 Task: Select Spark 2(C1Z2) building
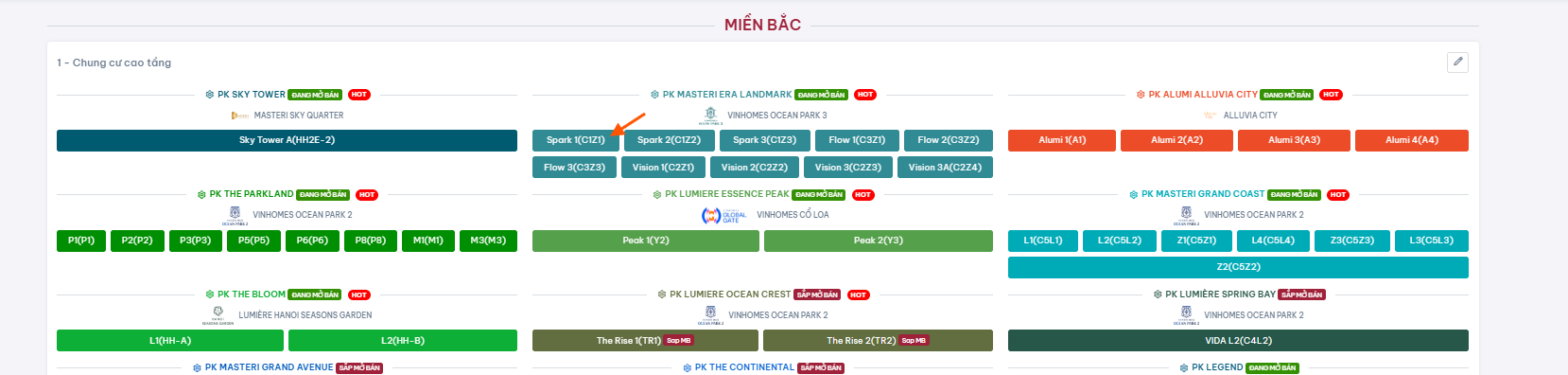coord(669,140)
